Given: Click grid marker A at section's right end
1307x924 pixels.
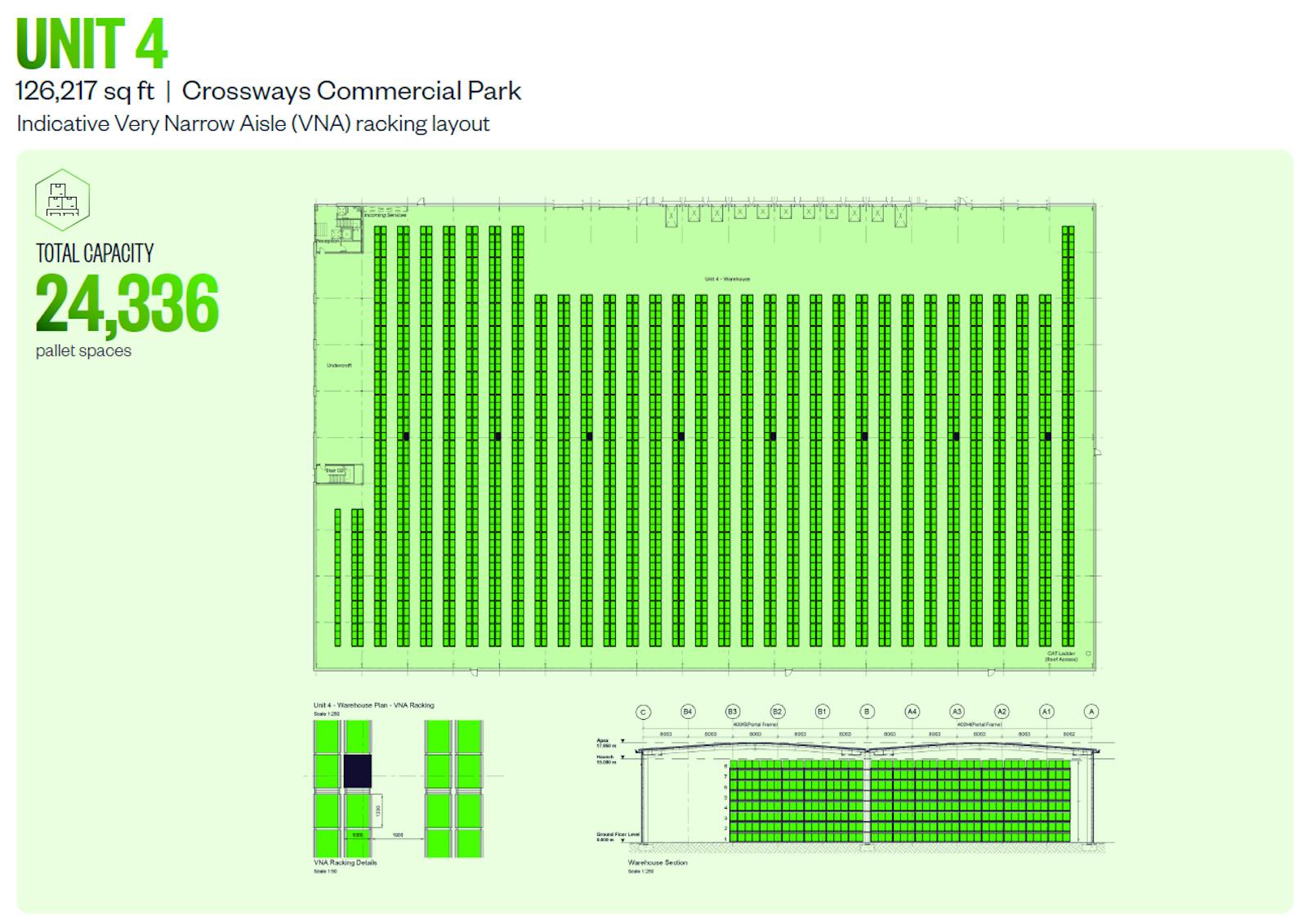Looking at the screenshot, I should click(1091, 712).
